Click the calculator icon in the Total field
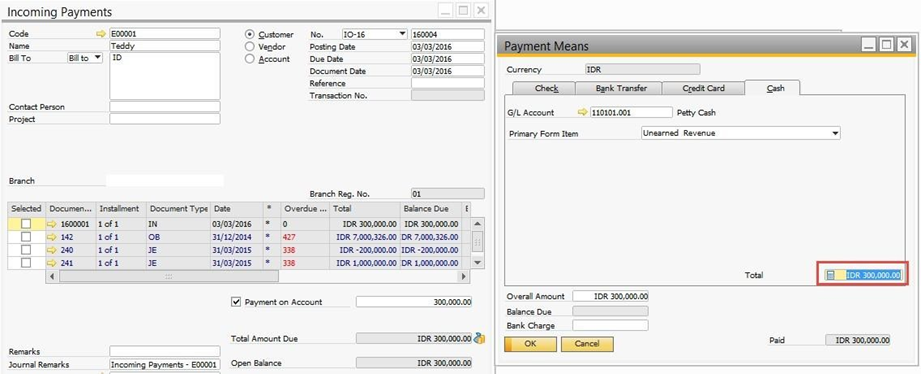The height and width of the screenshot is (374, 921). point(831,275)
